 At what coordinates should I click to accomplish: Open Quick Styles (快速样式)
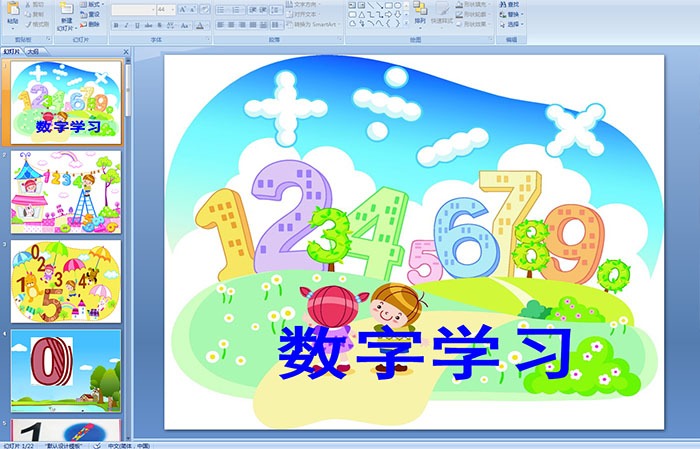click(442, 13)
